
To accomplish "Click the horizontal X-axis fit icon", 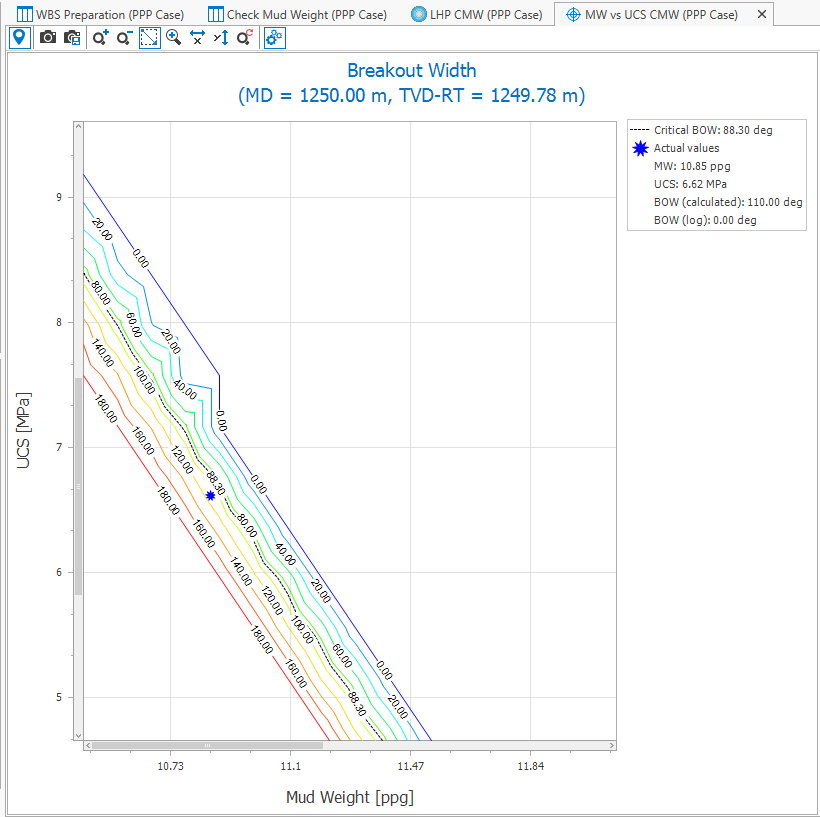I will (x=198, y=38).
